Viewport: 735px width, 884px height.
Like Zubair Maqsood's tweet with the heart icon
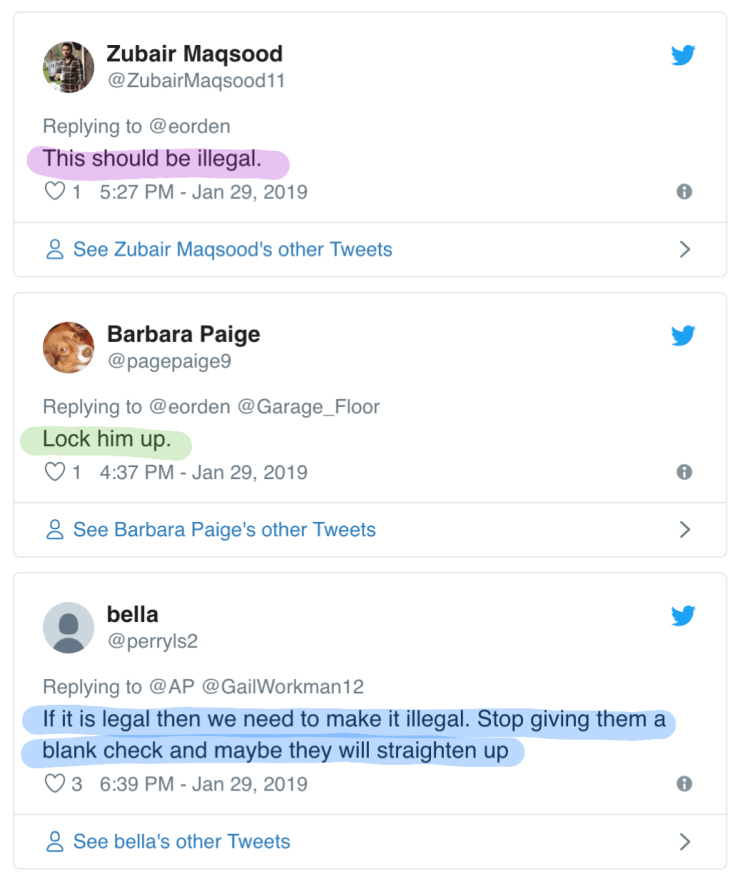(x=54, y=191)
